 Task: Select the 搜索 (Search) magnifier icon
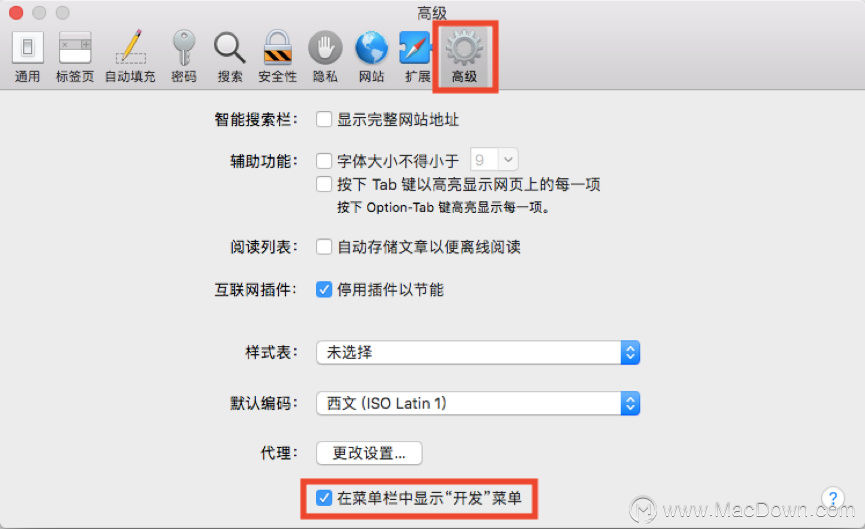pos(229,48)
